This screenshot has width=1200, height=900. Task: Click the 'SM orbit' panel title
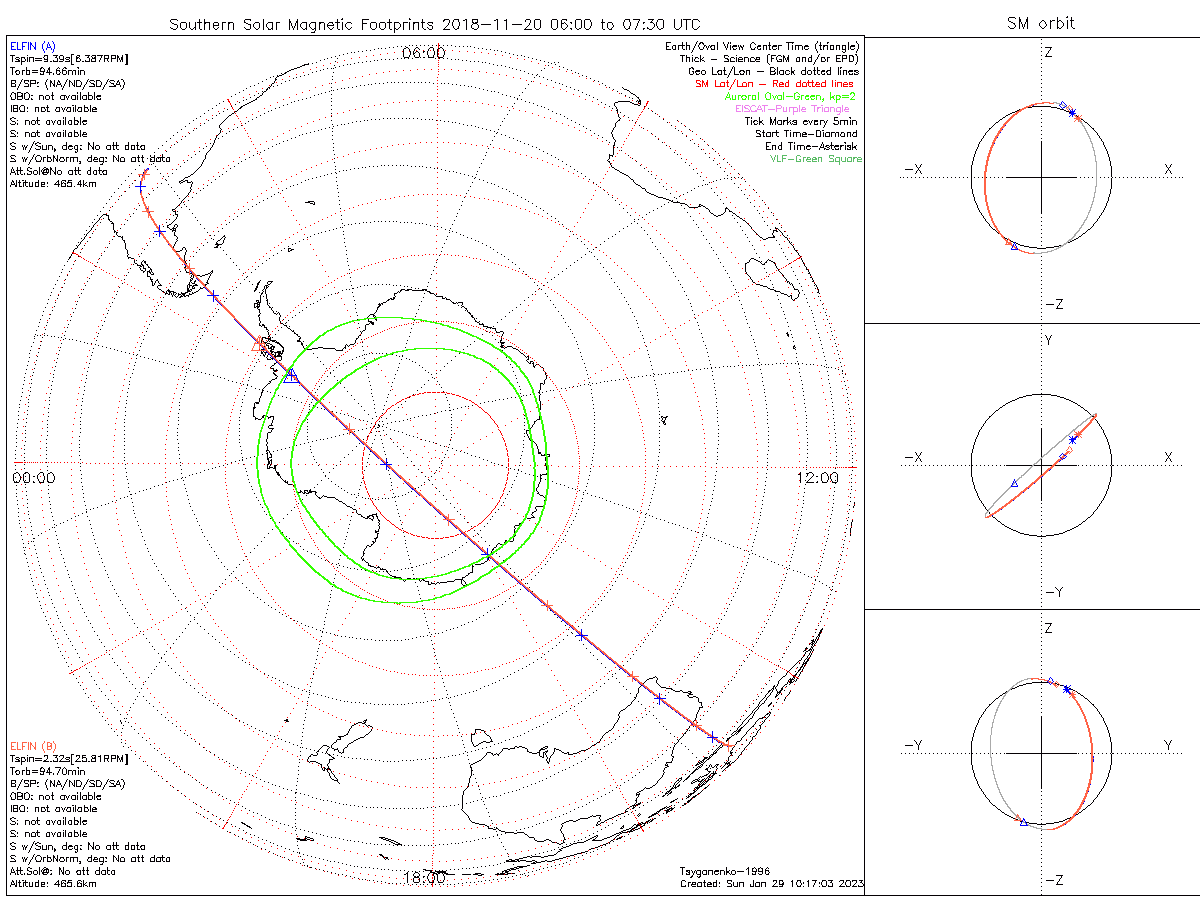pos(1042,23)
